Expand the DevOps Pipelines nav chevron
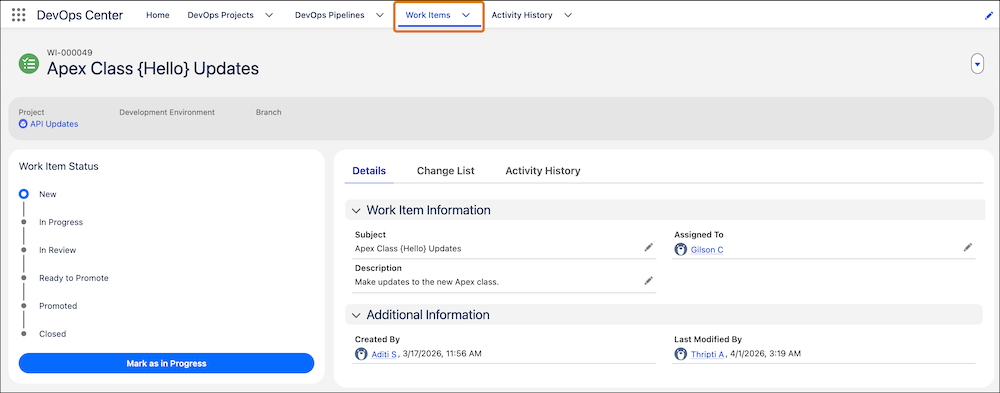The image size is (1000, 393). 380,15
